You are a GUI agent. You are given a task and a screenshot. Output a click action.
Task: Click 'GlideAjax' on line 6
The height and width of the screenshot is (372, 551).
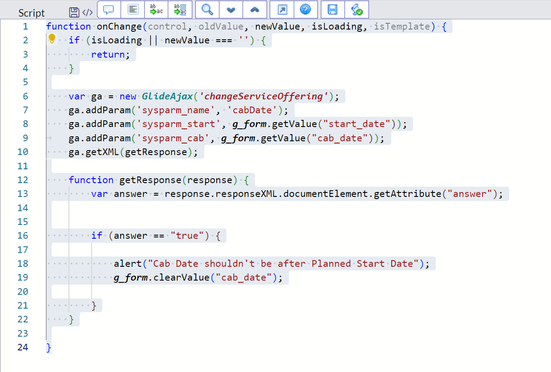[x=167, y=96]
